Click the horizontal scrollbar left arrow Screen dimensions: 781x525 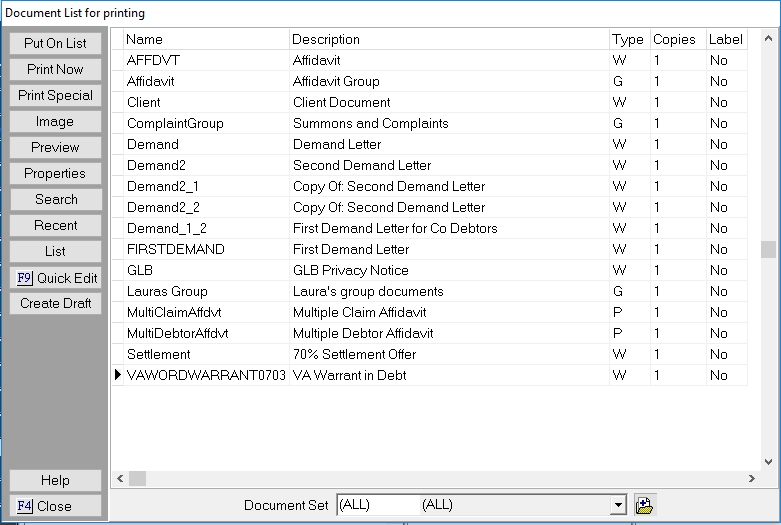click(118, 478)
